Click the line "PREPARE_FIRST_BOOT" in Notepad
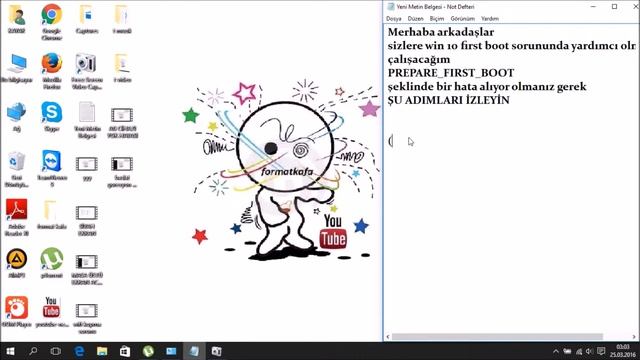This screenshot has height=360, width=640. [451, 73]
